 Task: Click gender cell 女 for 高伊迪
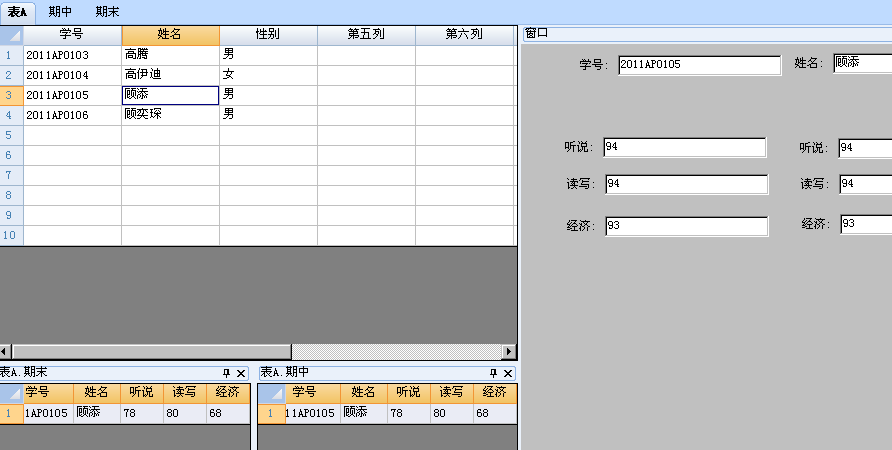[x=268, y=76]
